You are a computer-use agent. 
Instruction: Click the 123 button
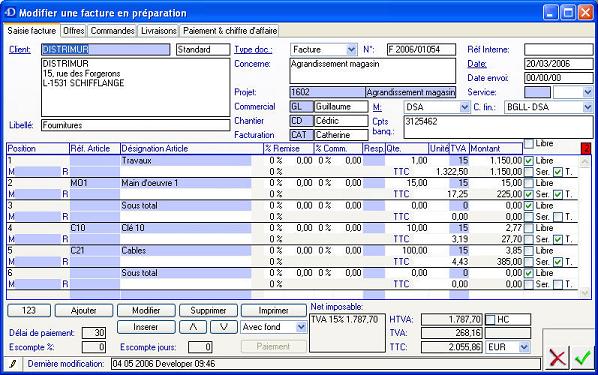point(29,311)
